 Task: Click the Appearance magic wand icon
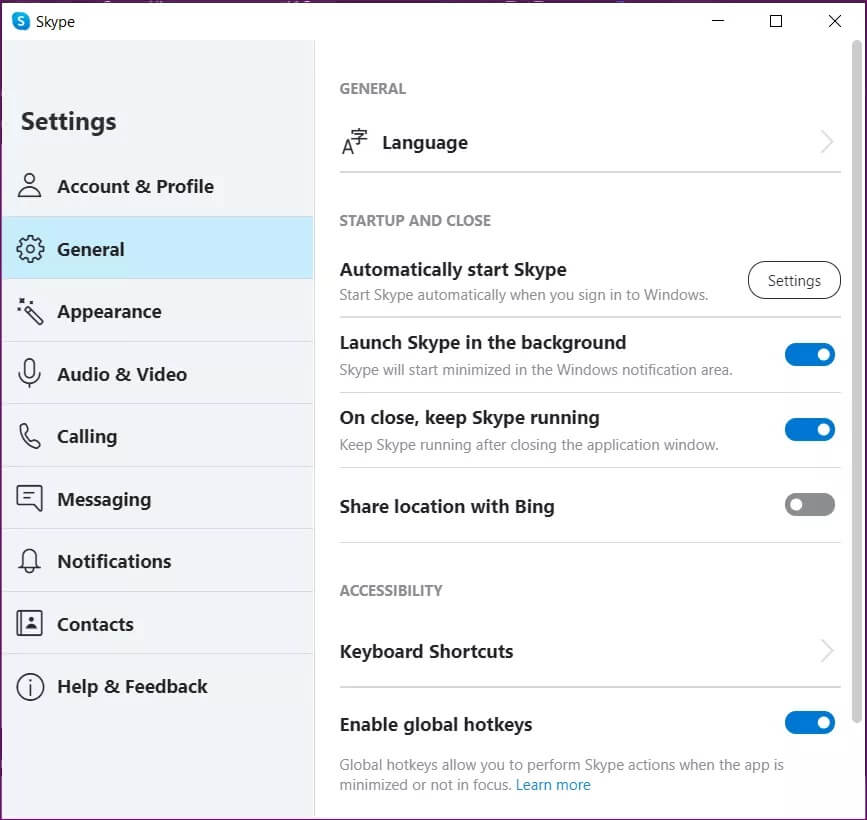[x=30, y=311]
